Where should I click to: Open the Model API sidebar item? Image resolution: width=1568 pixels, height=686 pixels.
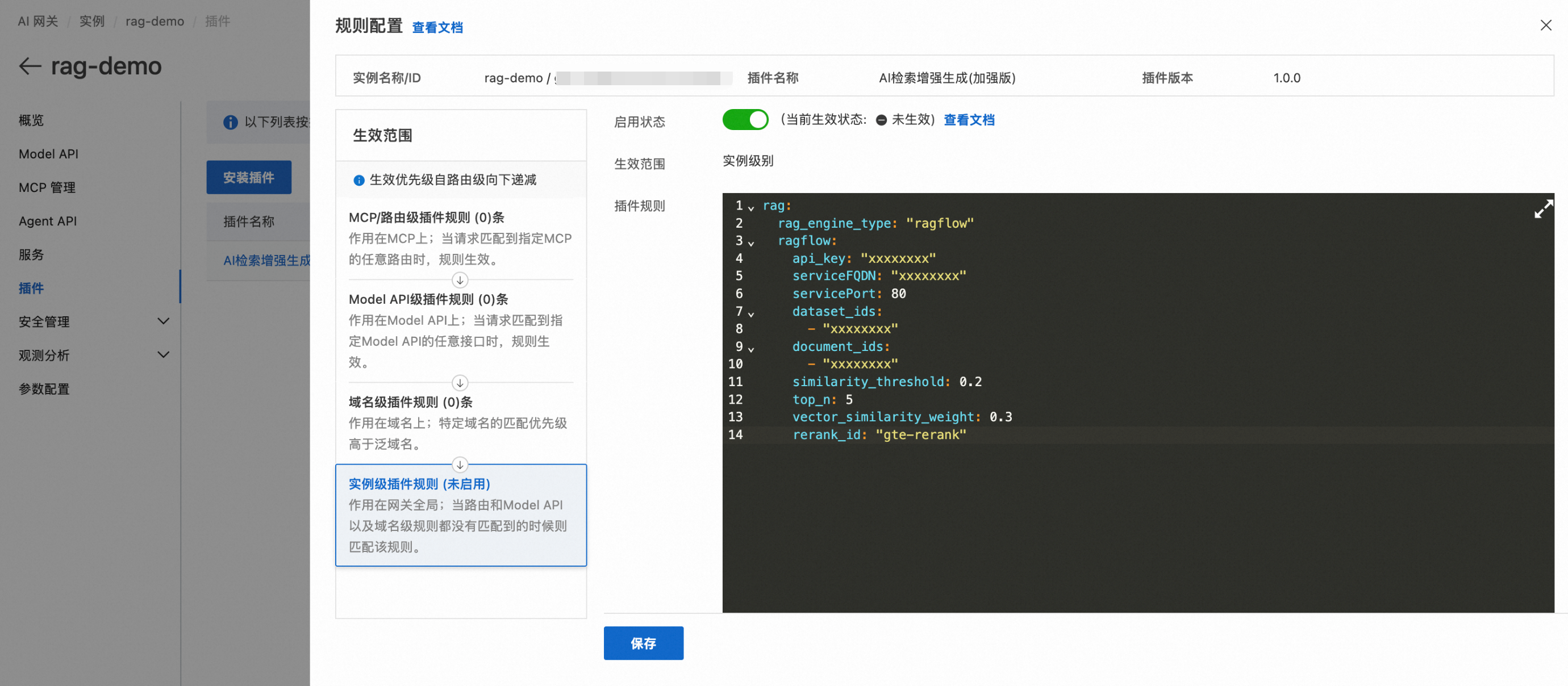click(x=49, y=154)
